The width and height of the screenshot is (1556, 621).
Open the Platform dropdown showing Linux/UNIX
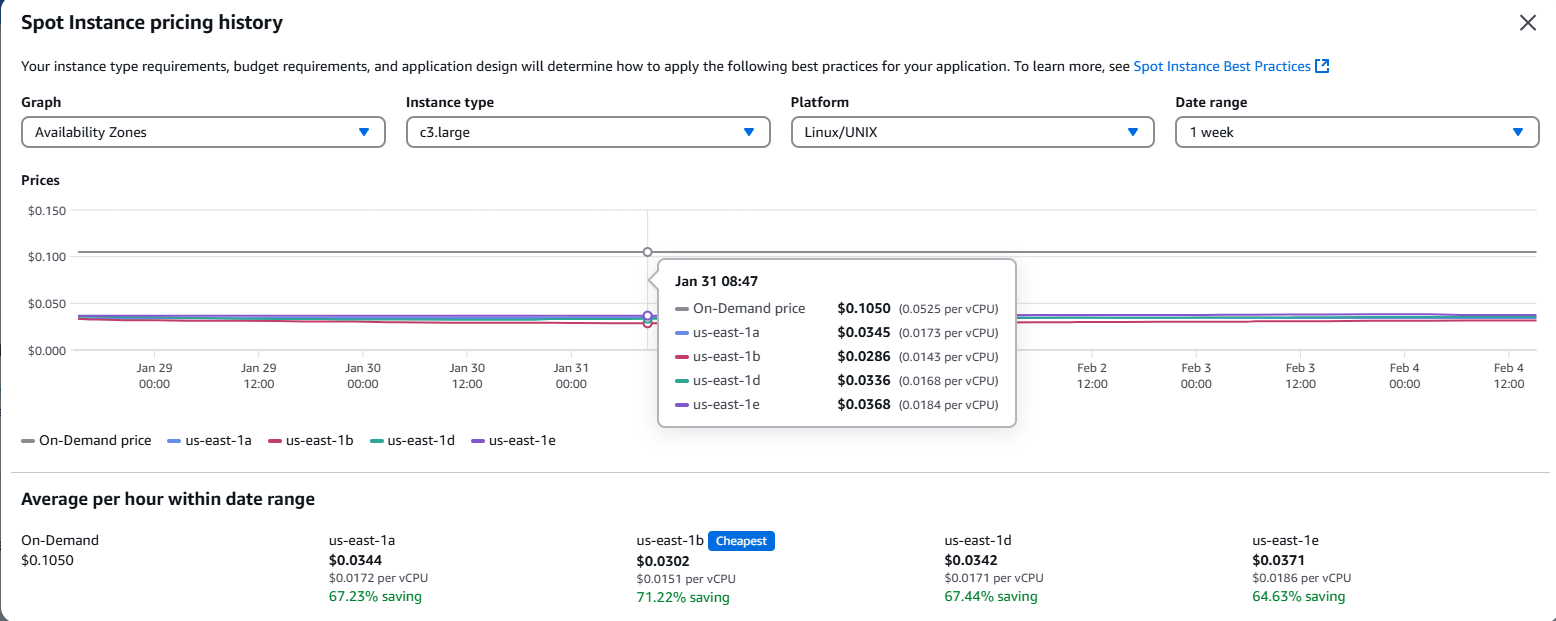[972, 132]
